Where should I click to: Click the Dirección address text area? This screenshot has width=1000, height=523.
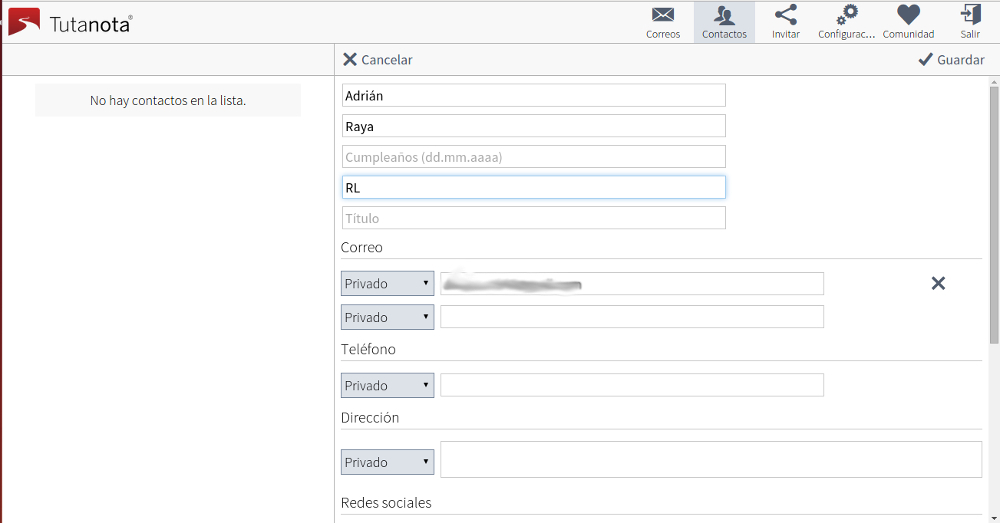pyautogui.click(x=711, y=460)
